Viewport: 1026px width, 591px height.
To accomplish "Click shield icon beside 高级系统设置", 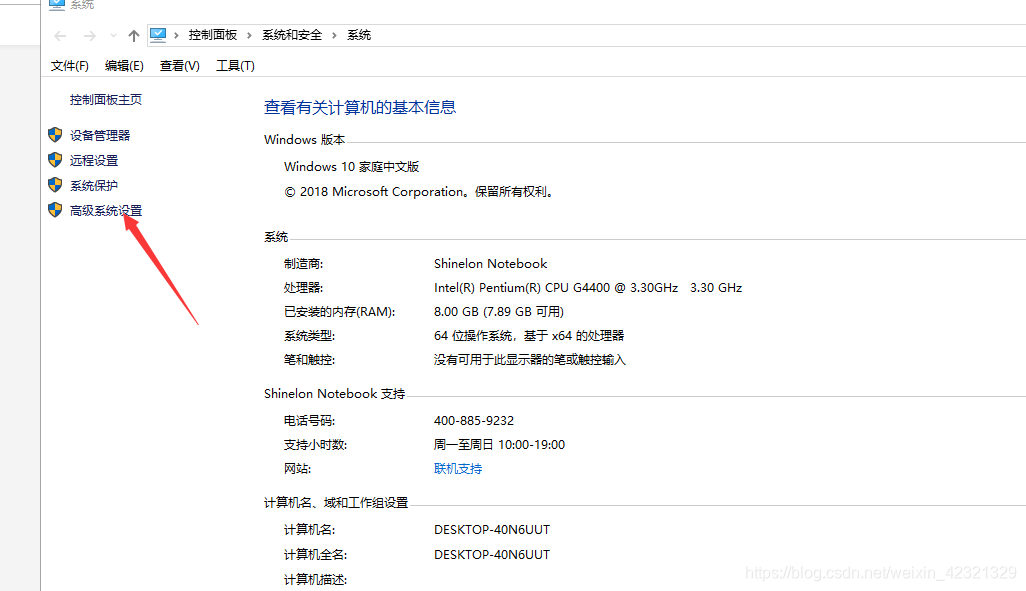I will coord(55,209).
